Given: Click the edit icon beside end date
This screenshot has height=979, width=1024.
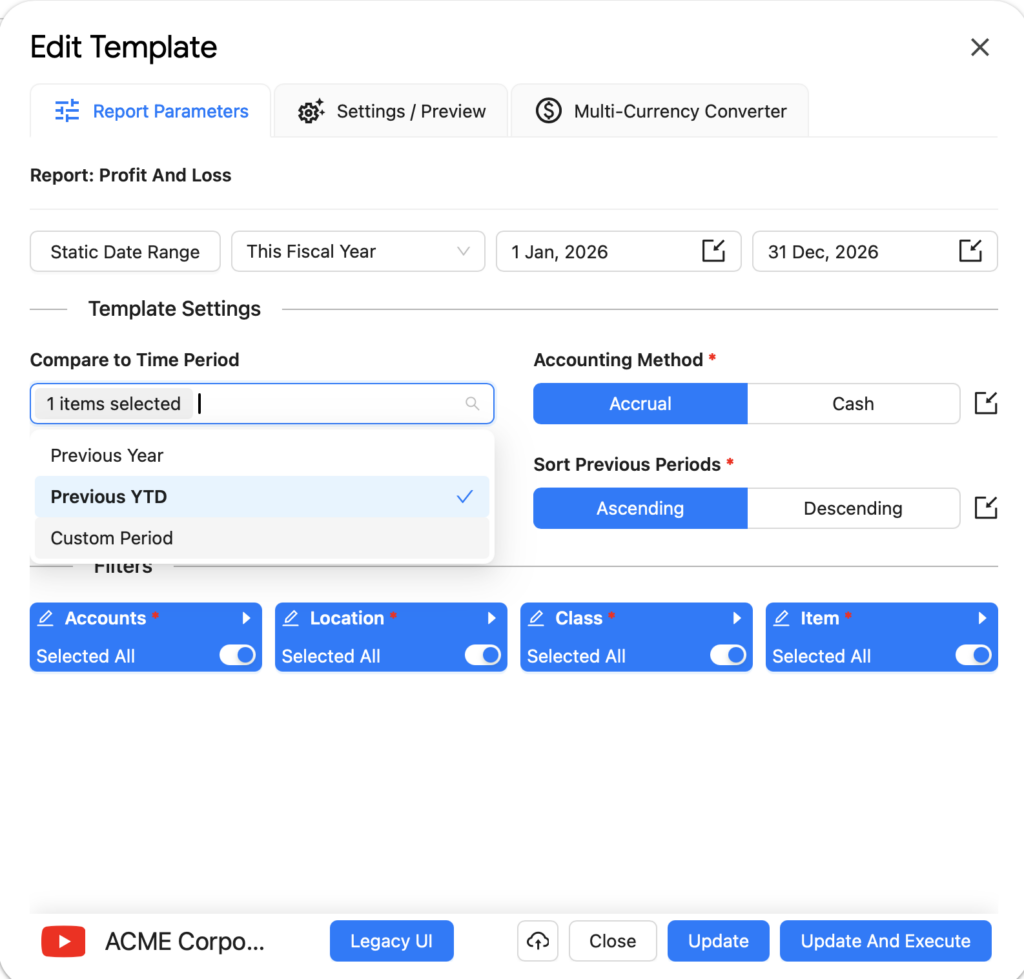Looking at the screenshot, I should [970, 251].
